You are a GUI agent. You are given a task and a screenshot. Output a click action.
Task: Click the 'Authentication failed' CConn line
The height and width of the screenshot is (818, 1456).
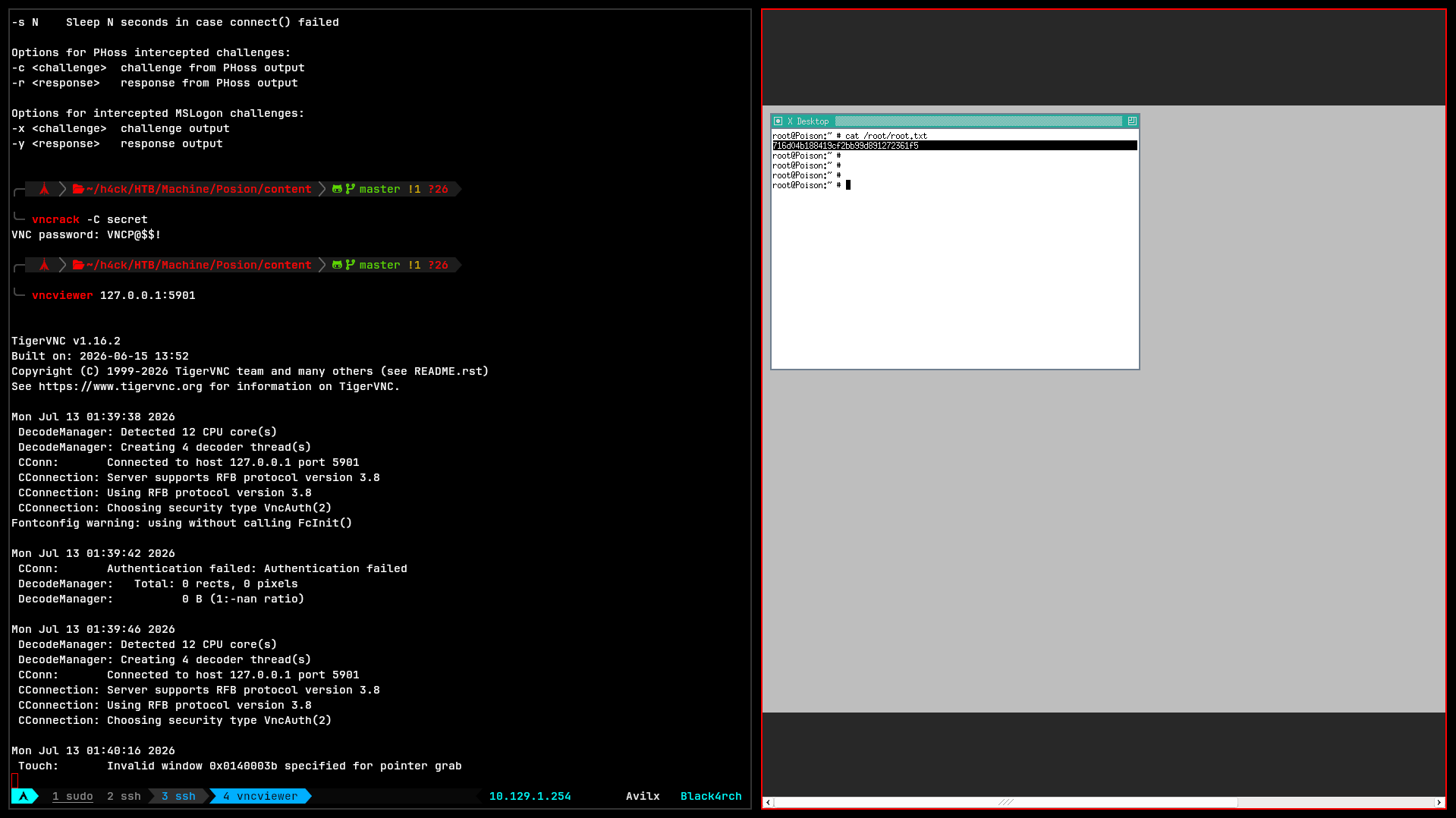point(212,568)
